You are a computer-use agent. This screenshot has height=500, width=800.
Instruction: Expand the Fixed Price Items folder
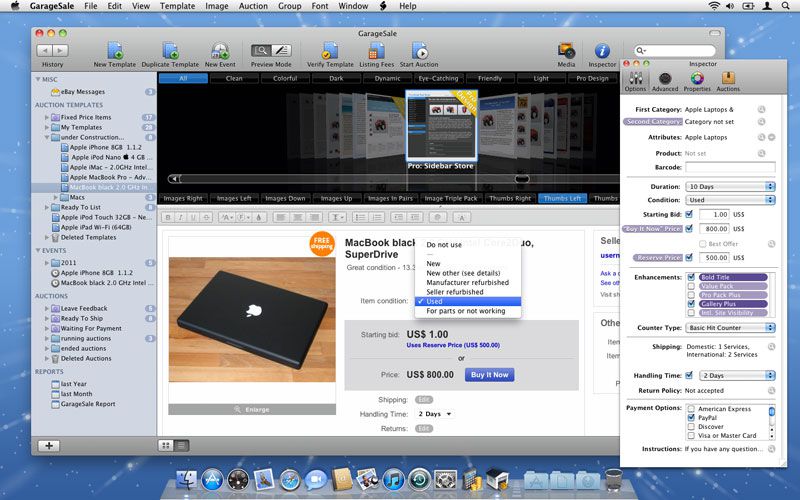click(x=46, y=117)
